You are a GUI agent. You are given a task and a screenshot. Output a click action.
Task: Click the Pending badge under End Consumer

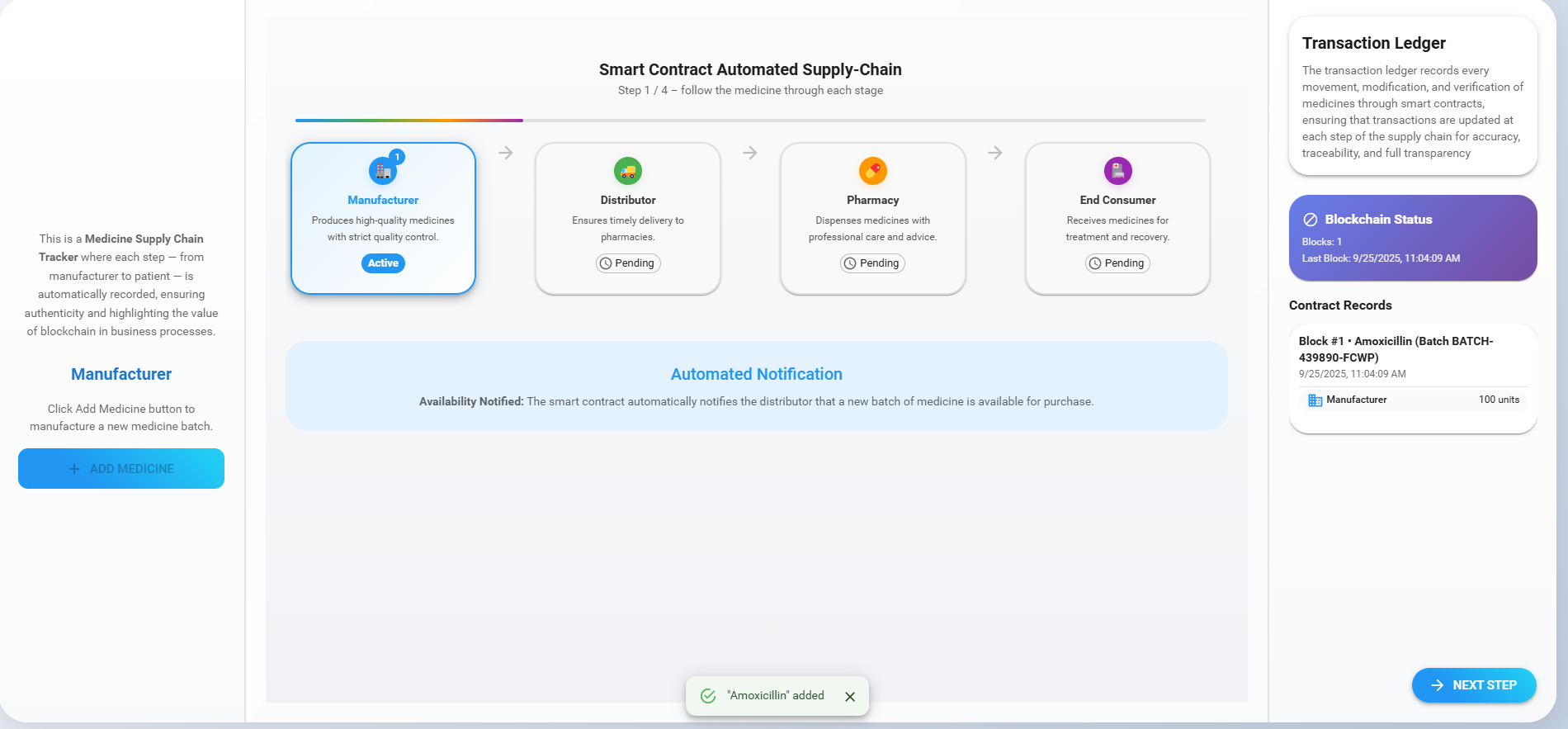1117,263
